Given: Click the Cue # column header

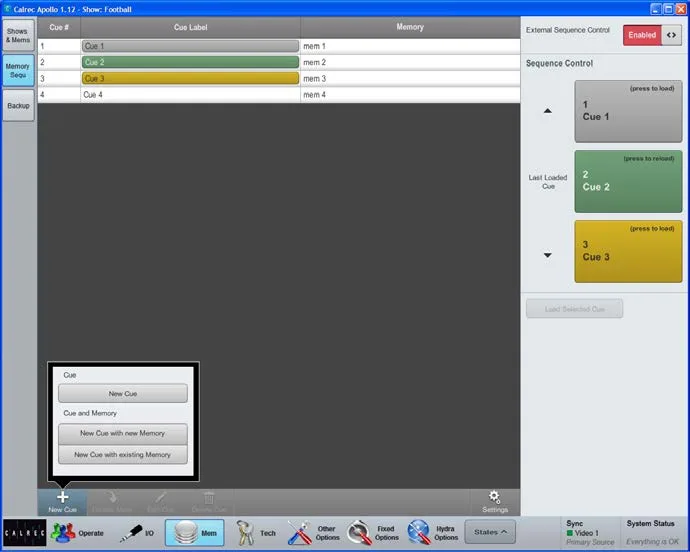Looking at the screenshot, I should click(59, 27).
